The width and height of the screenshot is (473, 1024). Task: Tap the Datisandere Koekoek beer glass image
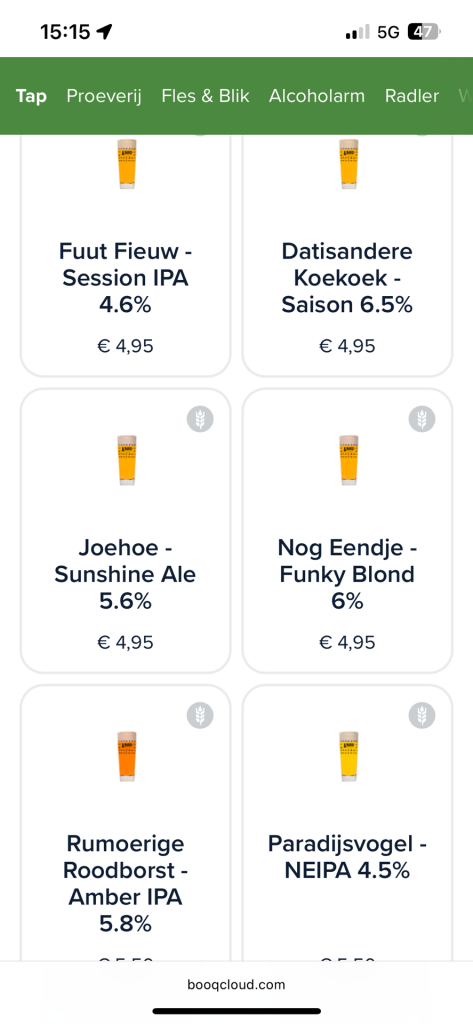tap(349, 163)
